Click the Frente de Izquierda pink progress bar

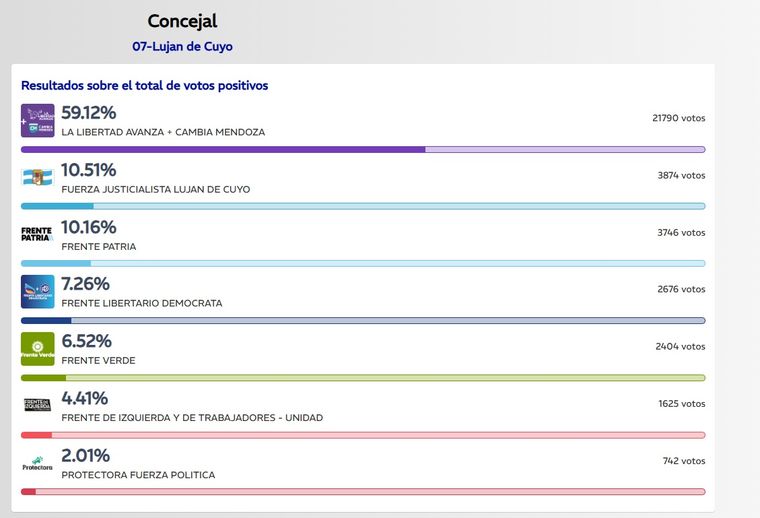click(362, 435)
